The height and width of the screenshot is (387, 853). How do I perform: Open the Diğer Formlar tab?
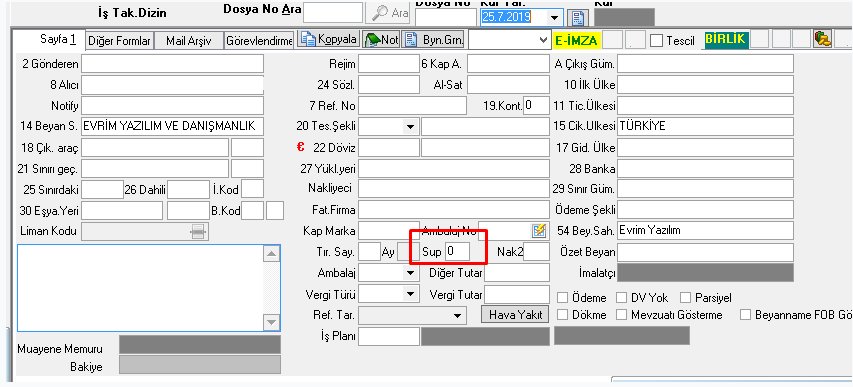pyautogui.click(x=119, y=41)
